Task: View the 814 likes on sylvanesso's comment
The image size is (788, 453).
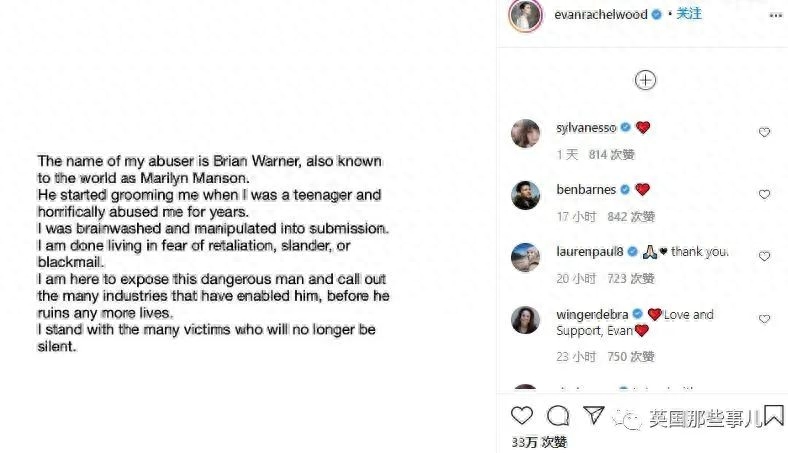Action: pos(613,154)
